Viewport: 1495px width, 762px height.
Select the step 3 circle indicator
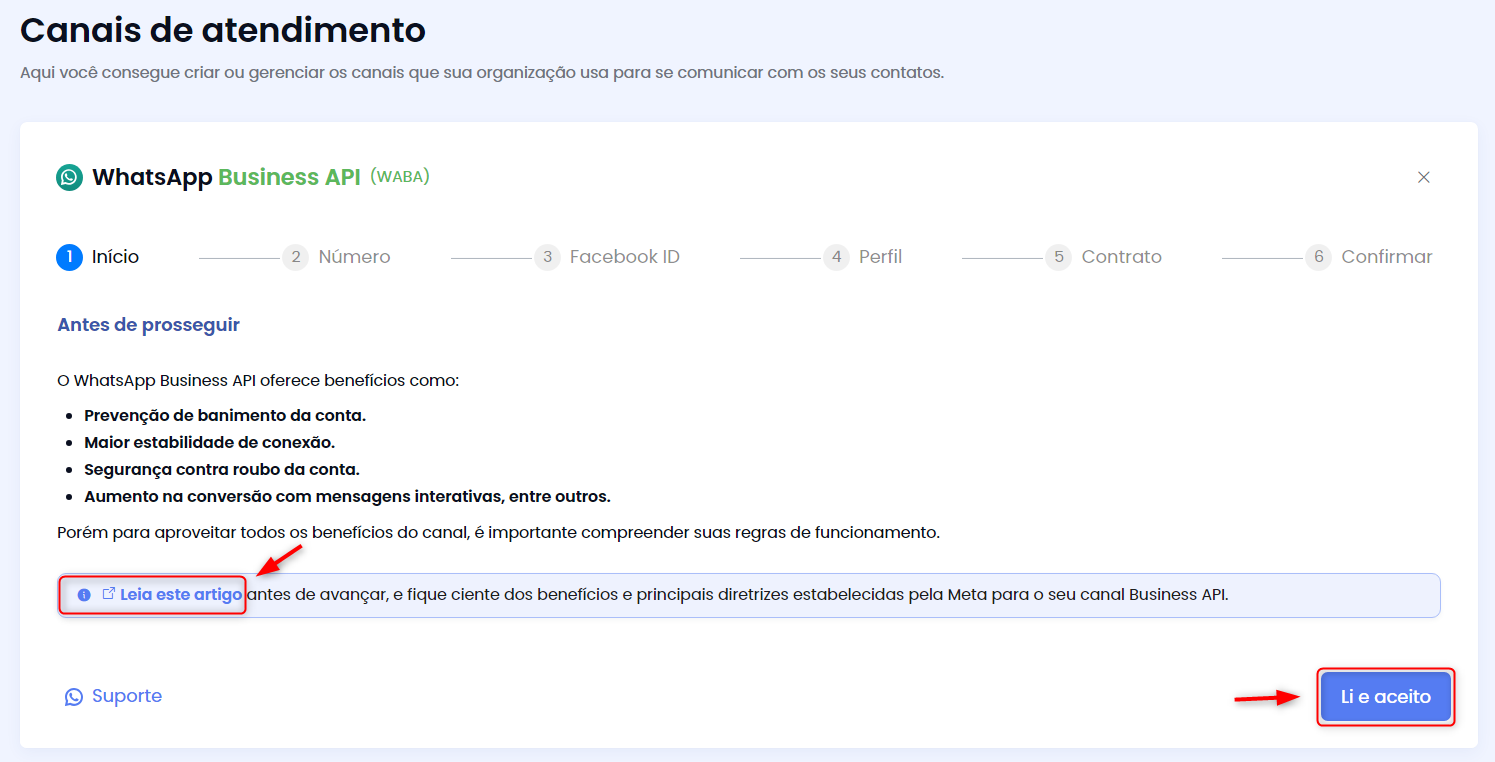[x=546, y=257]
